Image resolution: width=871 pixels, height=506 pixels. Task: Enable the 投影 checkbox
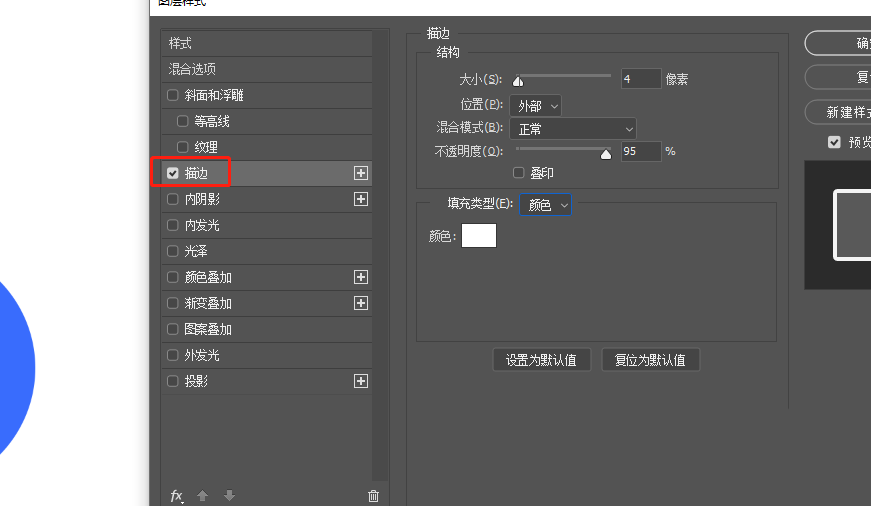click(173, 381)
